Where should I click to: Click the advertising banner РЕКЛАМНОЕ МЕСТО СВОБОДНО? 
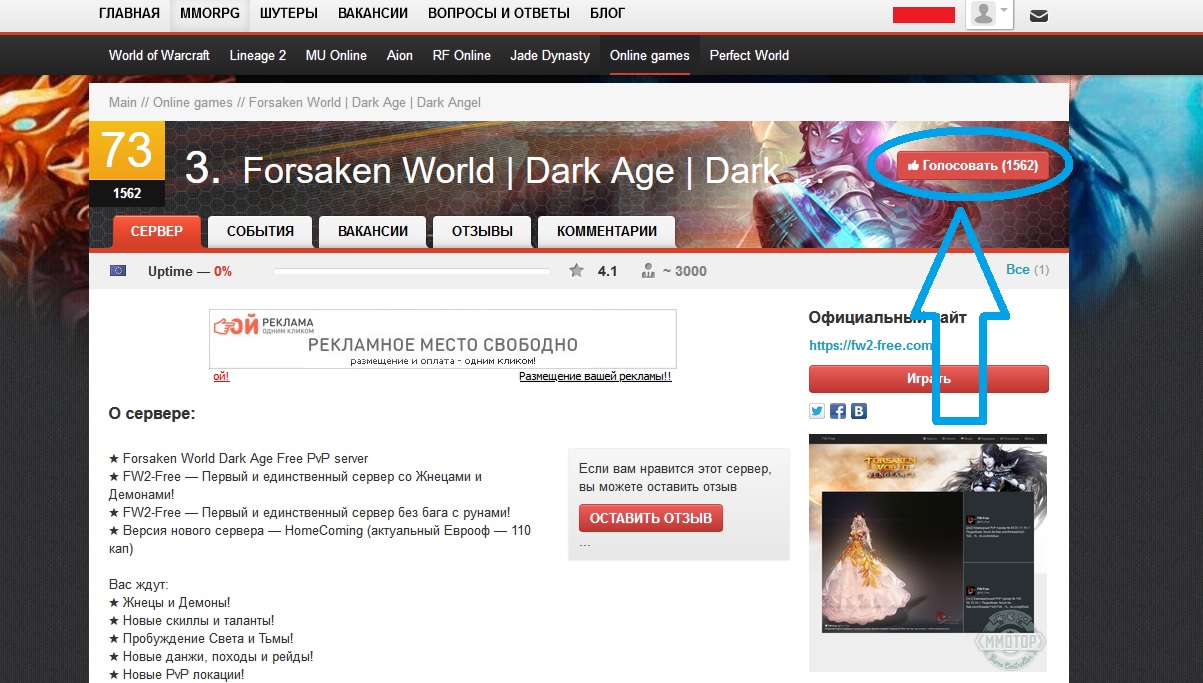tap(443, 339)
